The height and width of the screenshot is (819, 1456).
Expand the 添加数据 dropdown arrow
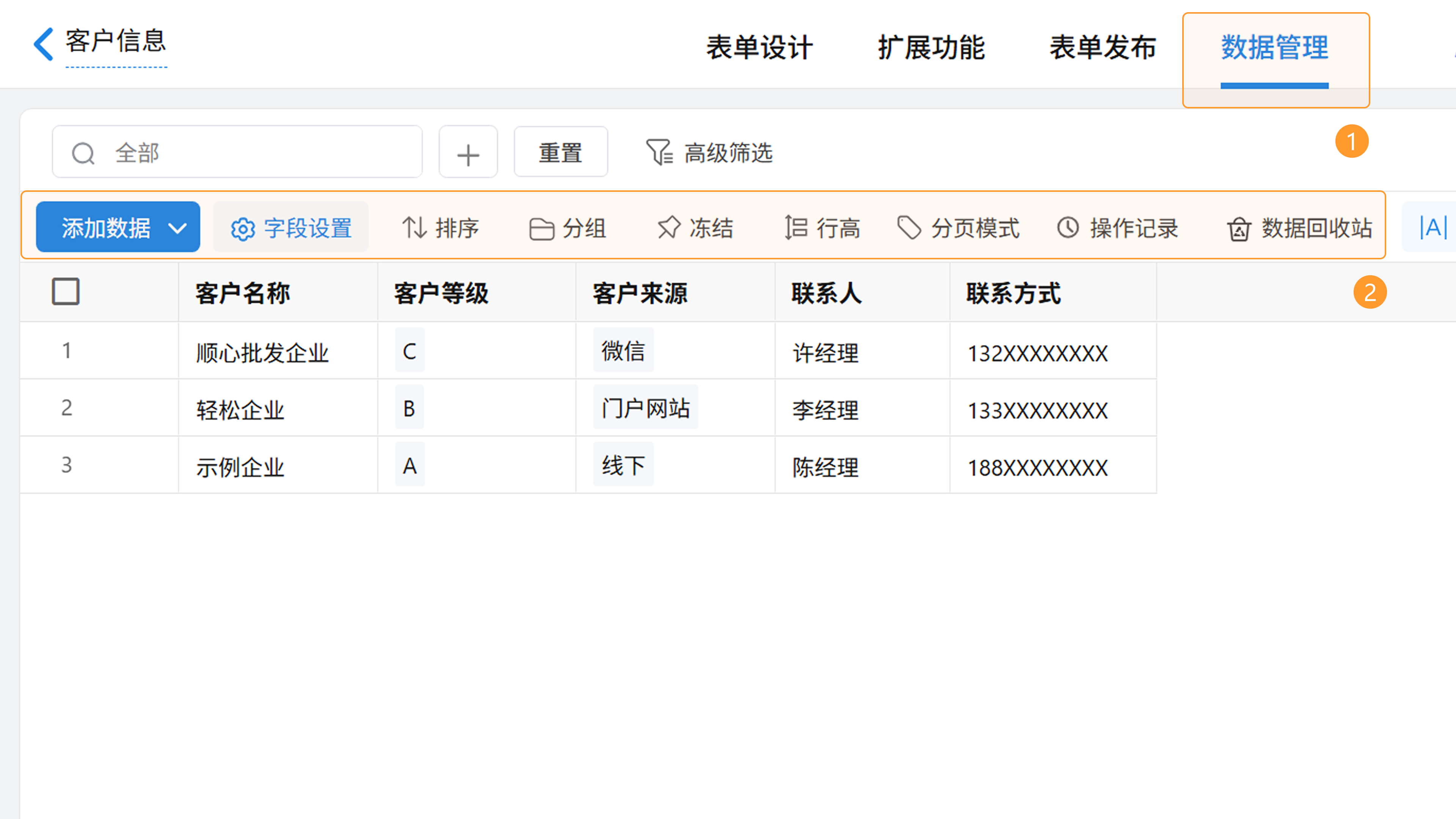tap(177, 228)
